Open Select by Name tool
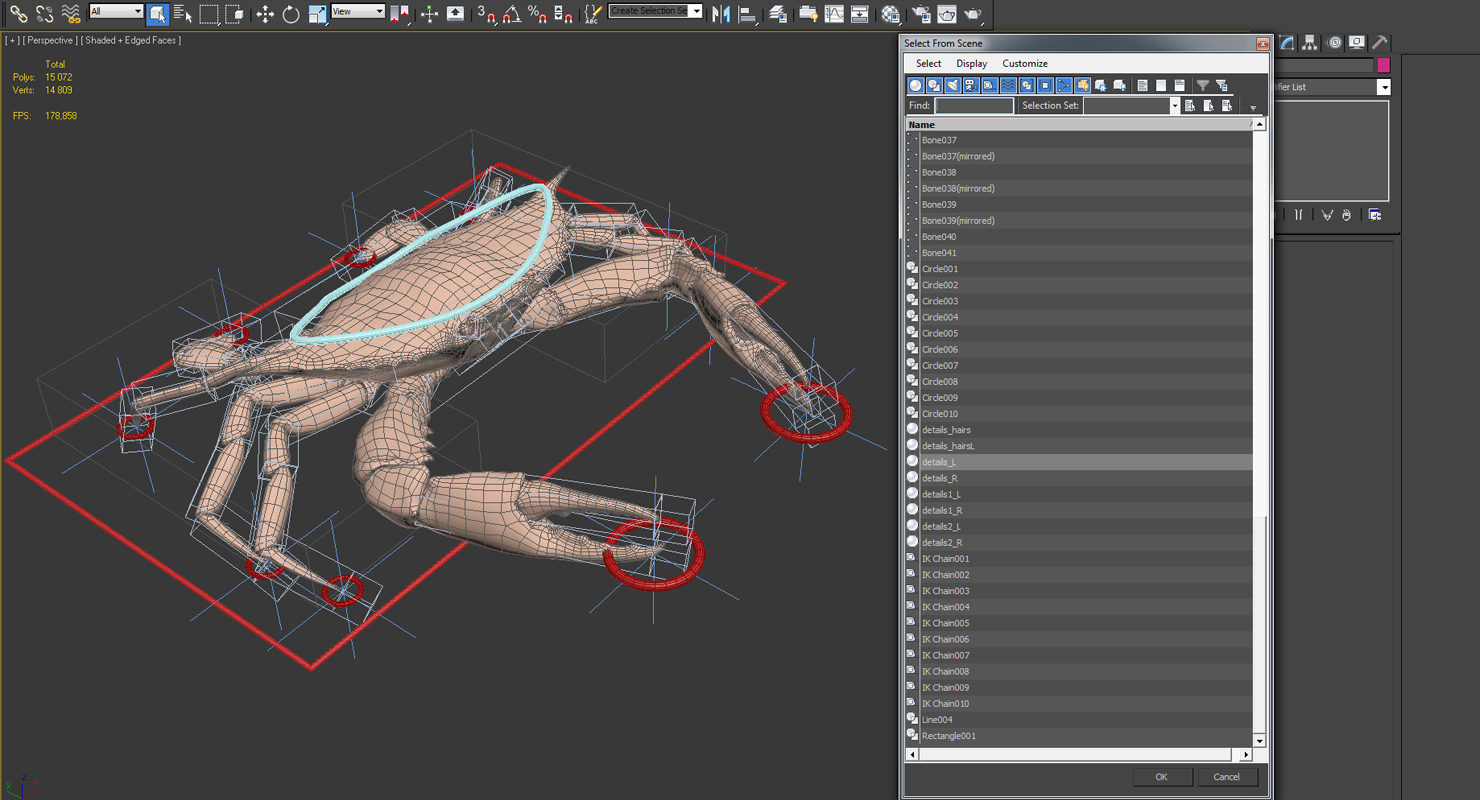 pyautogui.click(x=182, y=13)
